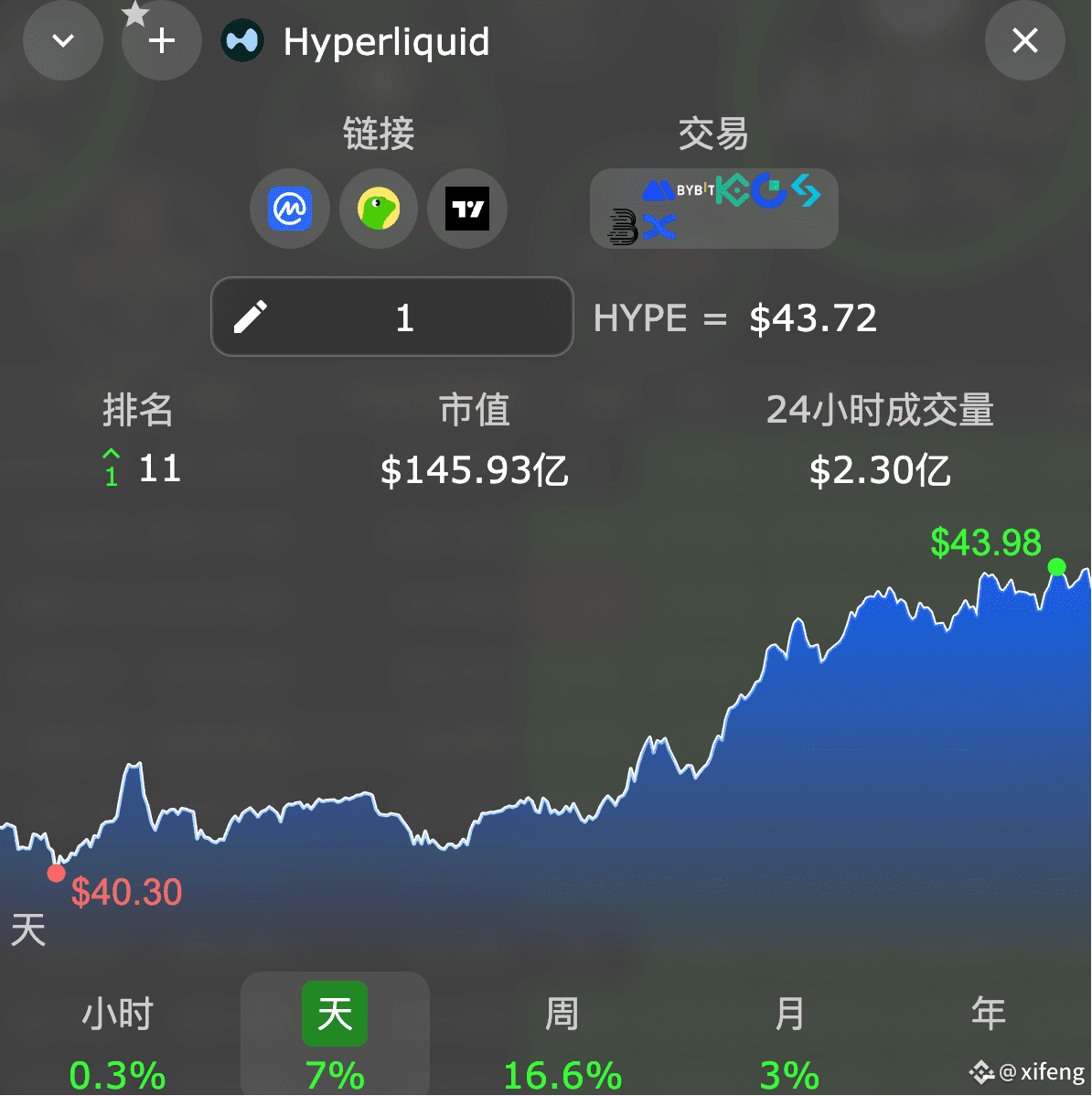Open the CoinMarketCap link icon
This screenshot has width=1092, height=1096.
point(290,209)
